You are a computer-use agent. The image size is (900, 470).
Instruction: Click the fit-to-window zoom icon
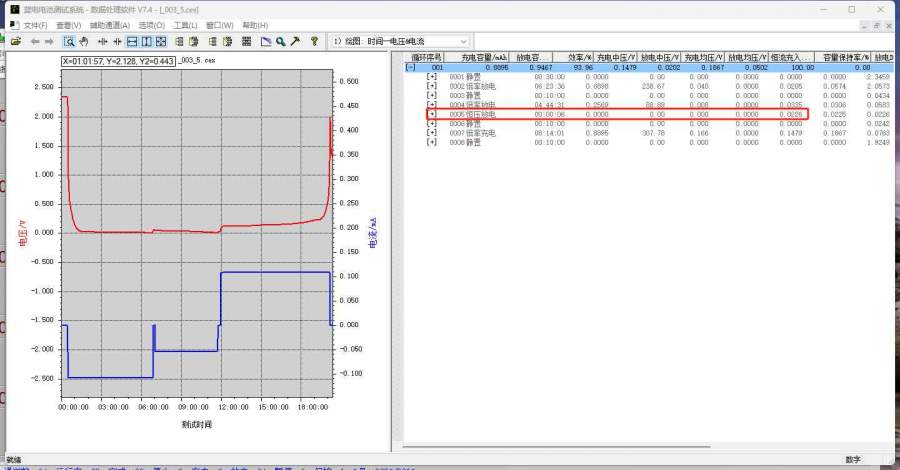coord(161,41)
